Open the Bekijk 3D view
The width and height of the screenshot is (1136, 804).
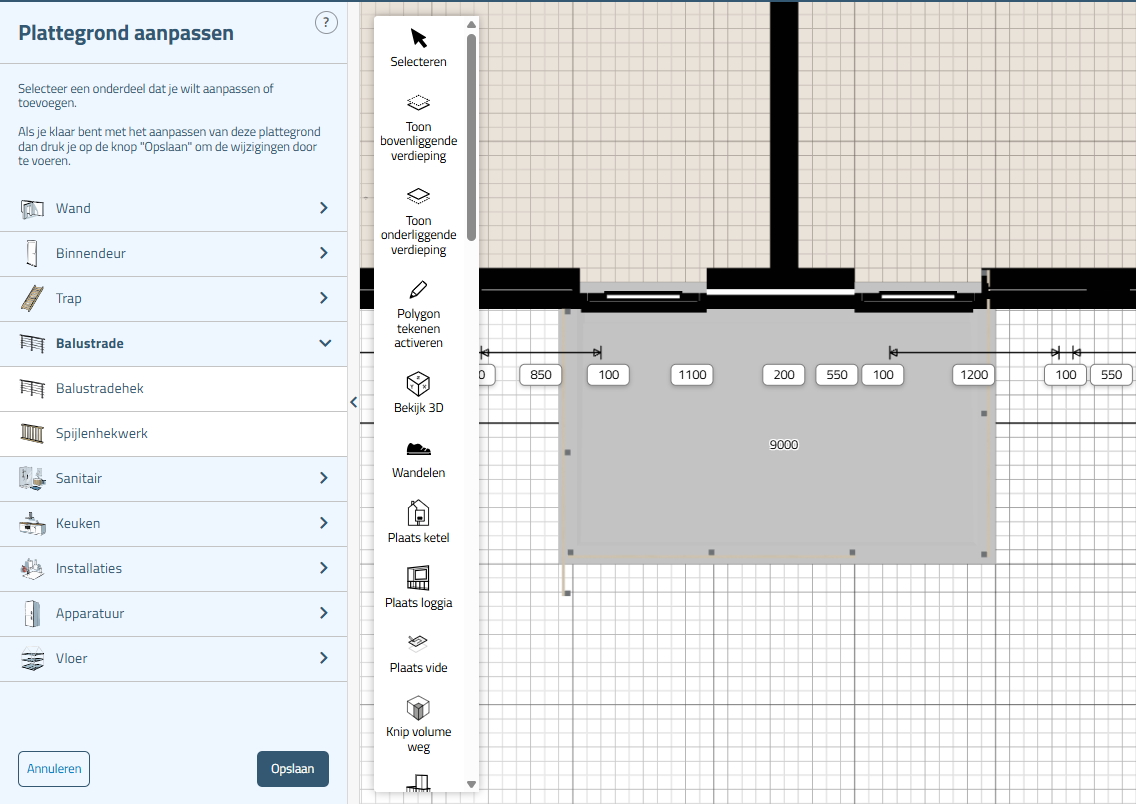(418, 384)
